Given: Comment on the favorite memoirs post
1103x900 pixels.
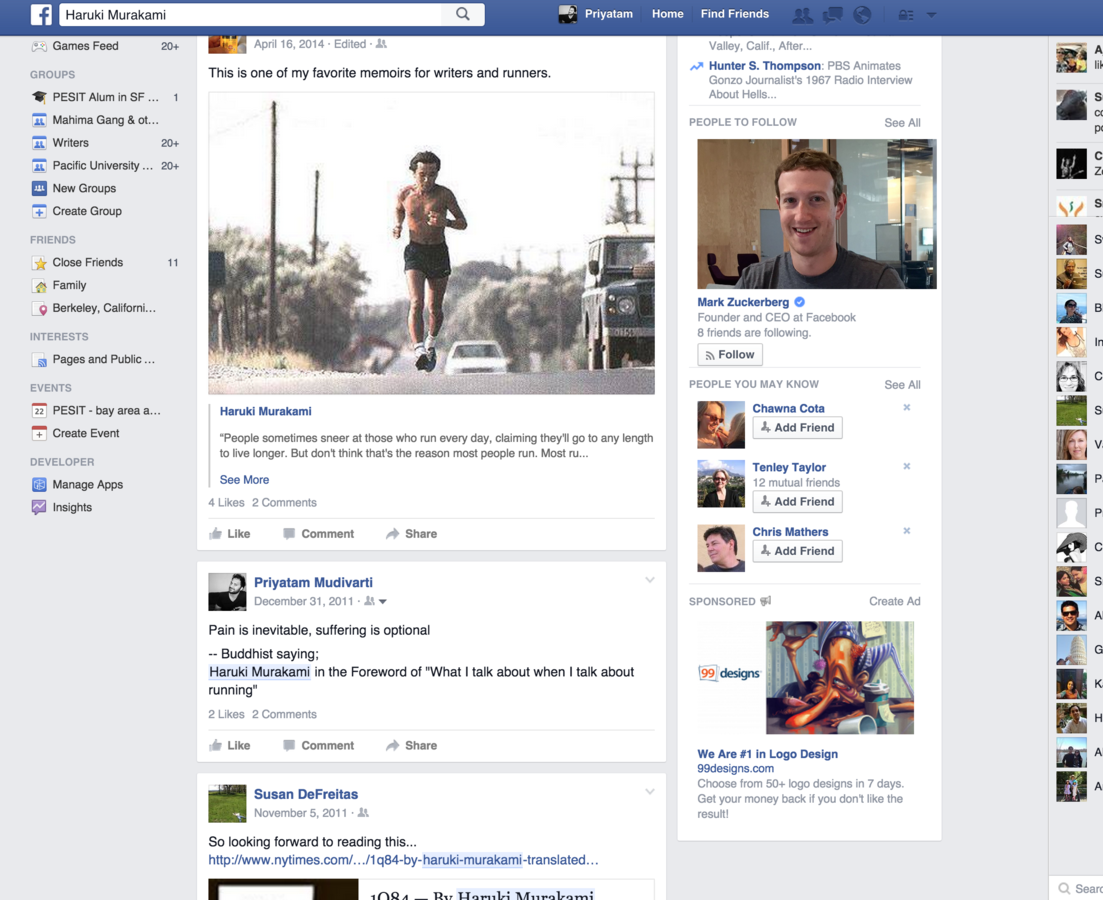Looking at the screenshot, I should 319,533.
